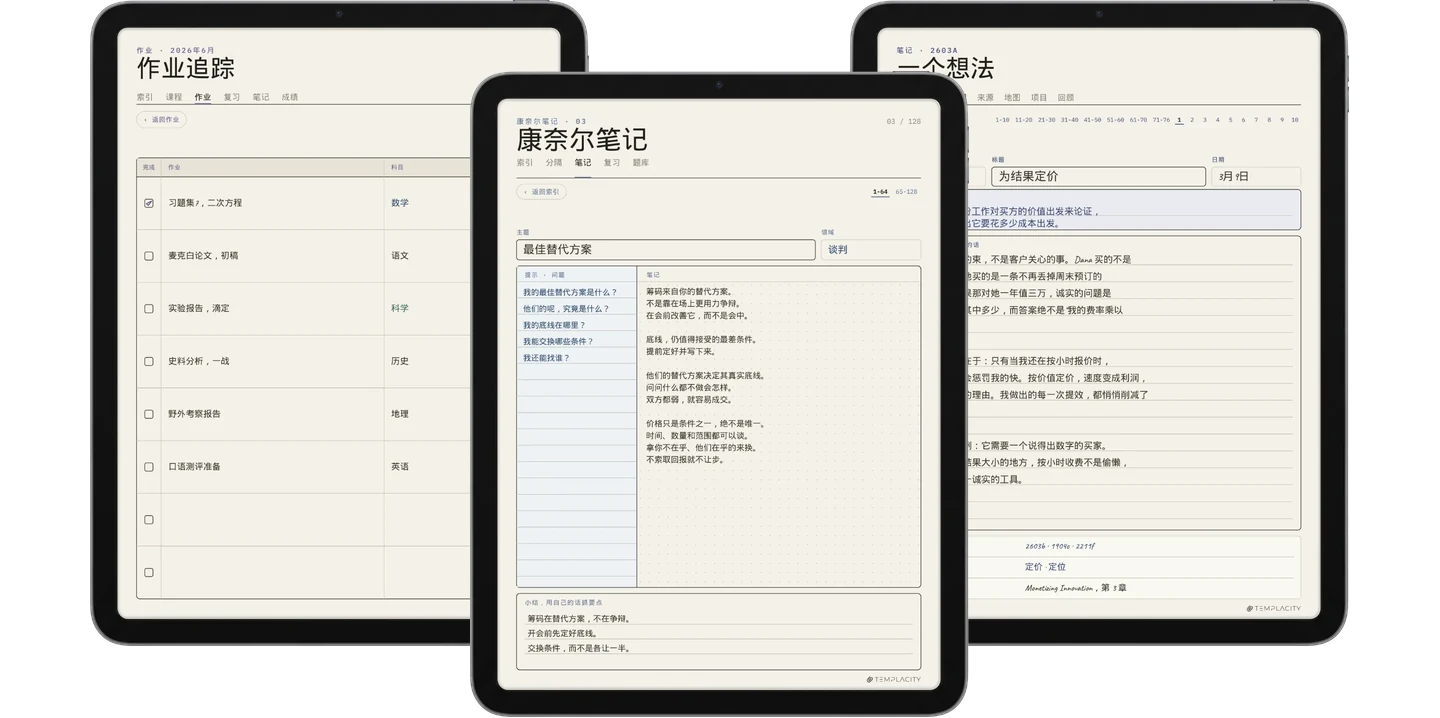Go to note page 5

pos(1230,120)
